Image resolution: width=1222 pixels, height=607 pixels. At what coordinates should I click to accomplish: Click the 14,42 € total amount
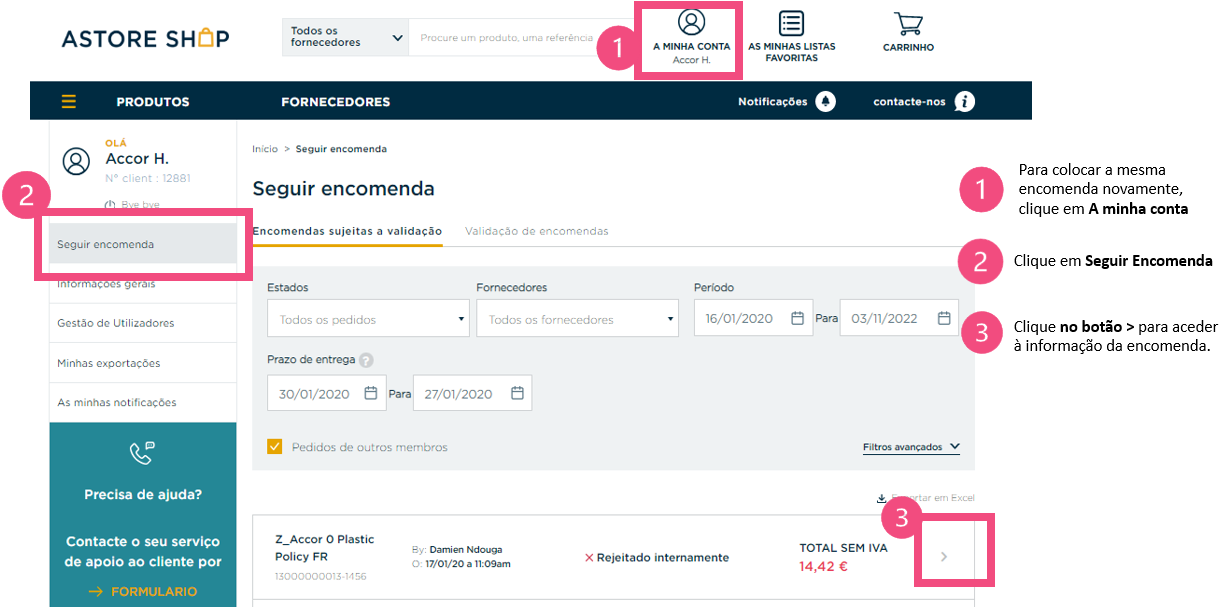(x=823, y=566)
